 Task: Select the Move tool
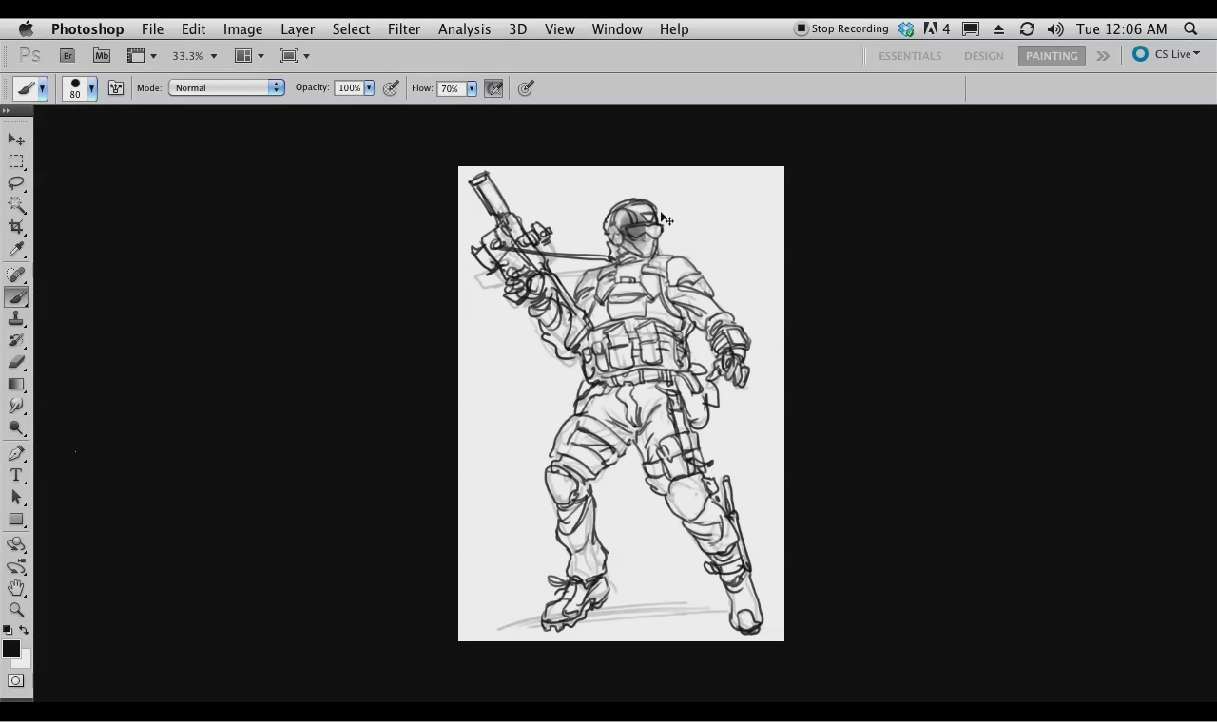click(x=16, y=140)
